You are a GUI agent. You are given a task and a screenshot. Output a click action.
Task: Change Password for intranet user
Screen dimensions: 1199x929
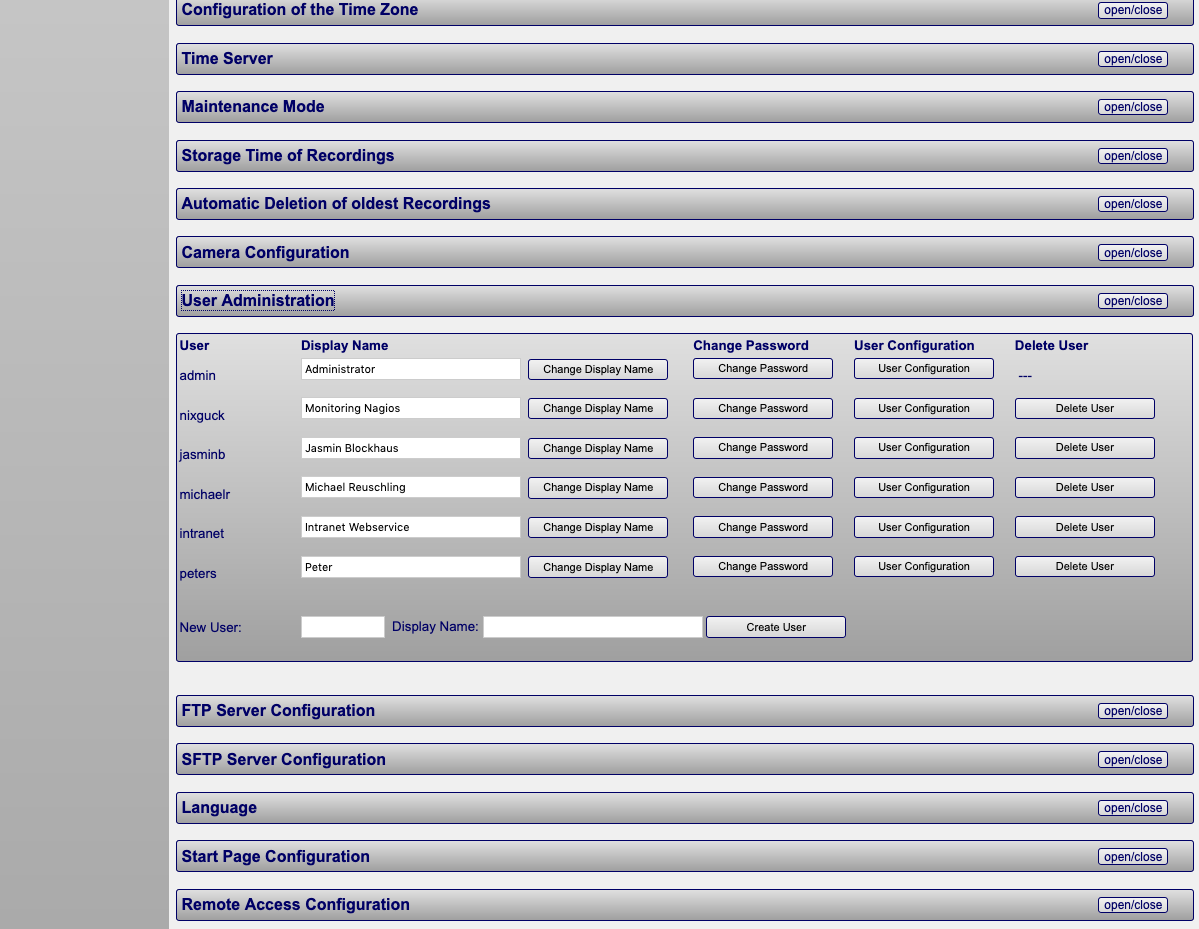[x=762, y=527]
